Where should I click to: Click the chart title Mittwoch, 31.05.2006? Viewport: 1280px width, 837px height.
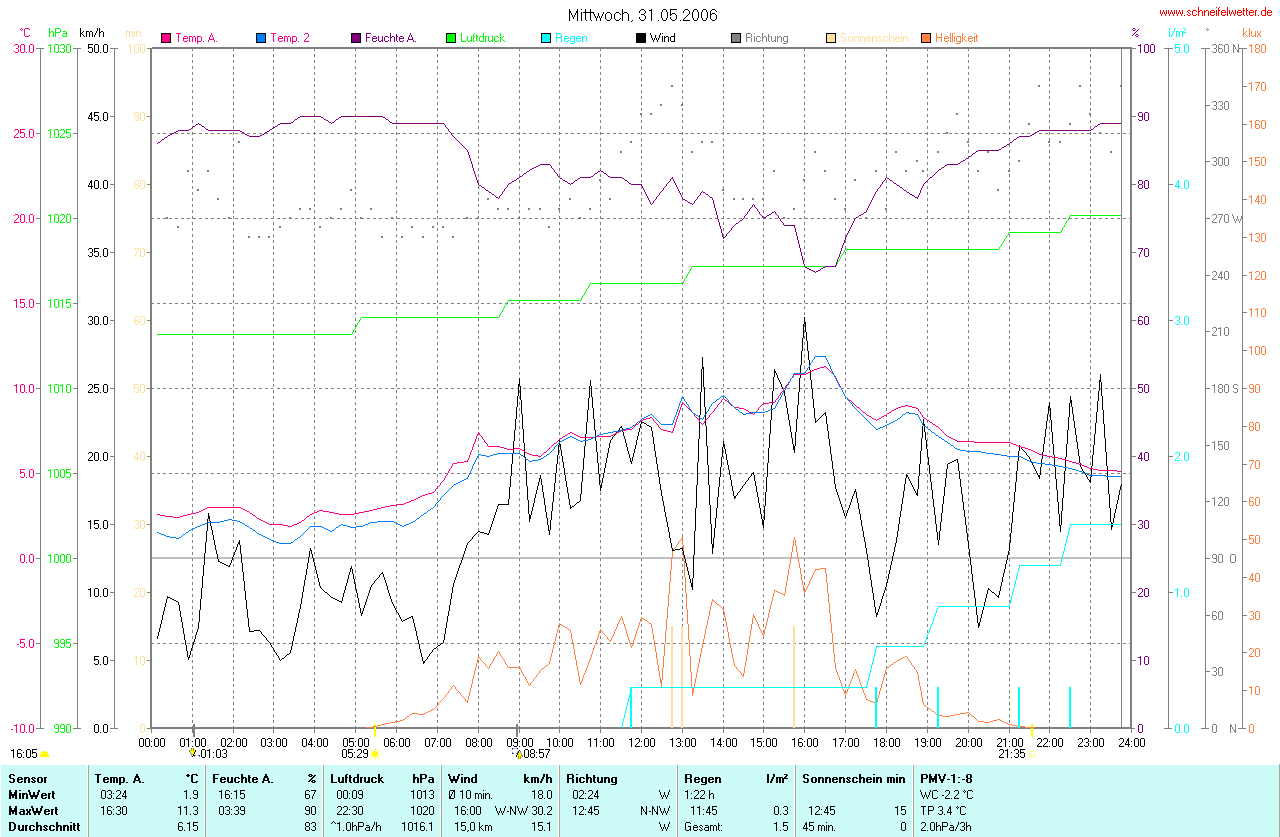point(642,15)
